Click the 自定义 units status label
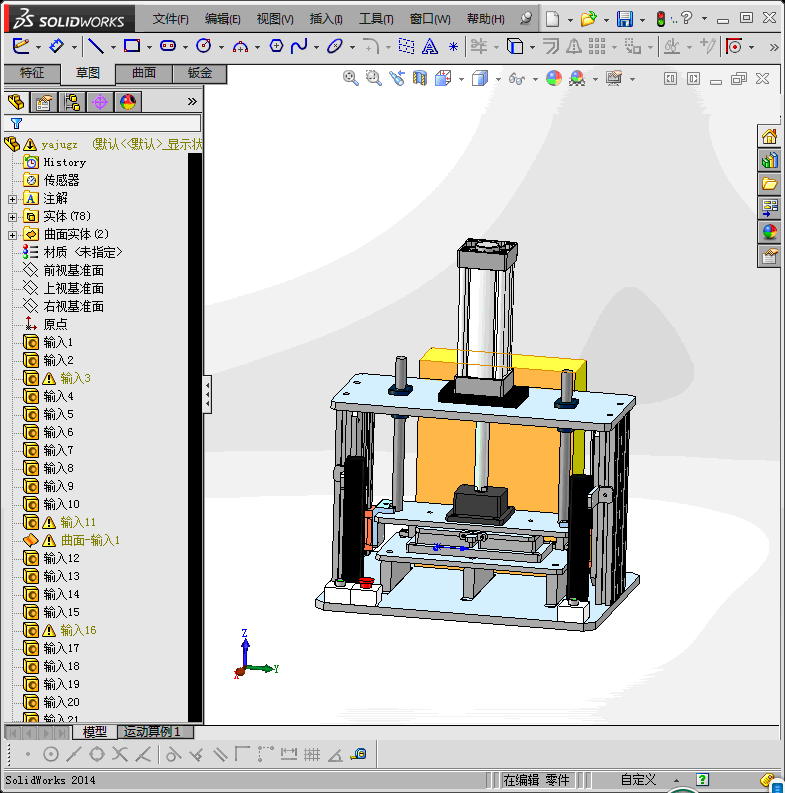785x793 pixels. coord(638,779)
